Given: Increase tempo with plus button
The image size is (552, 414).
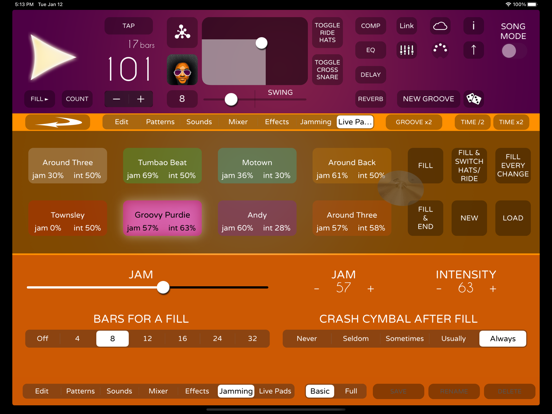Looking at the screenshot, I should click(140, 99).
